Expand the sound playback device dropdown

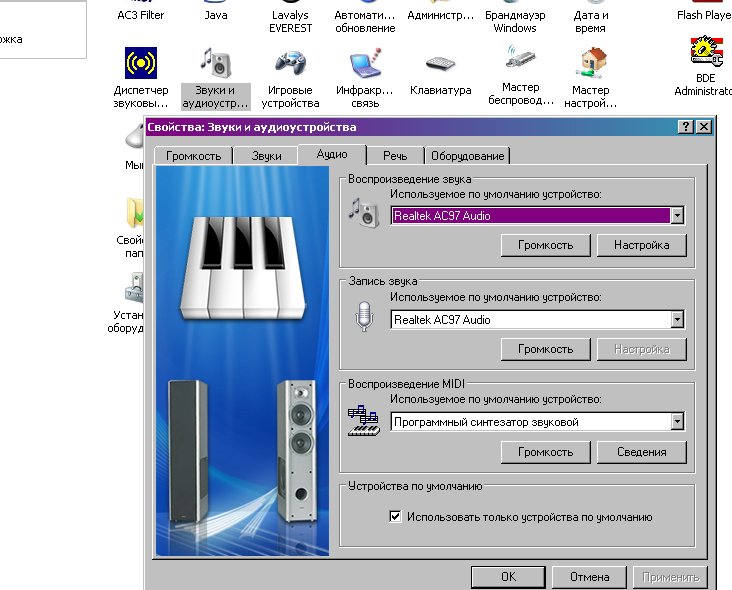677,216
